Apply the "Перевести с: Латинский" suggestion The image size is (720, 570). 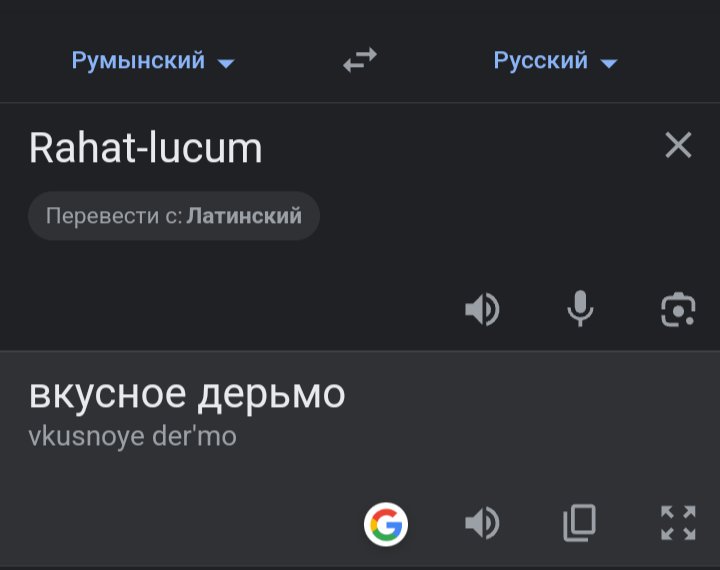[x=173, y=216]
